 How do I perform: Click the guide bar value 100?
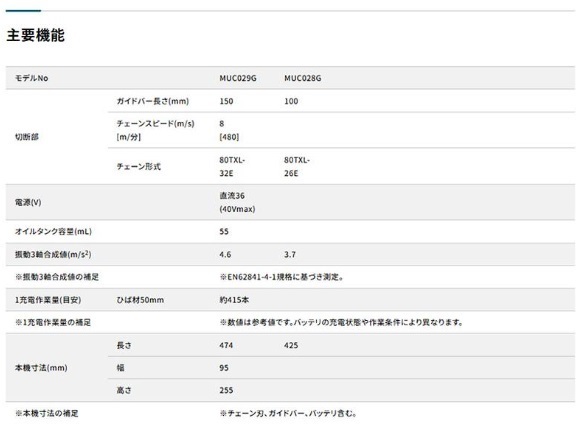pyautogui.click(x=291, y=101)
